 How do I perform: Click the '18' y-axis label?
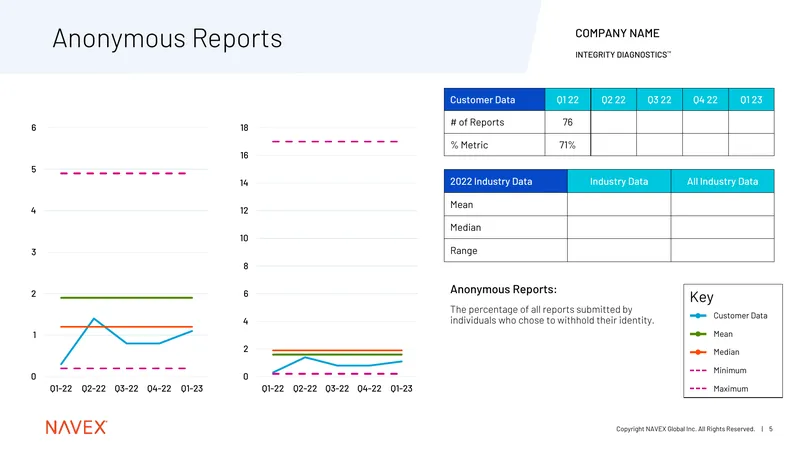coord(244,128)
